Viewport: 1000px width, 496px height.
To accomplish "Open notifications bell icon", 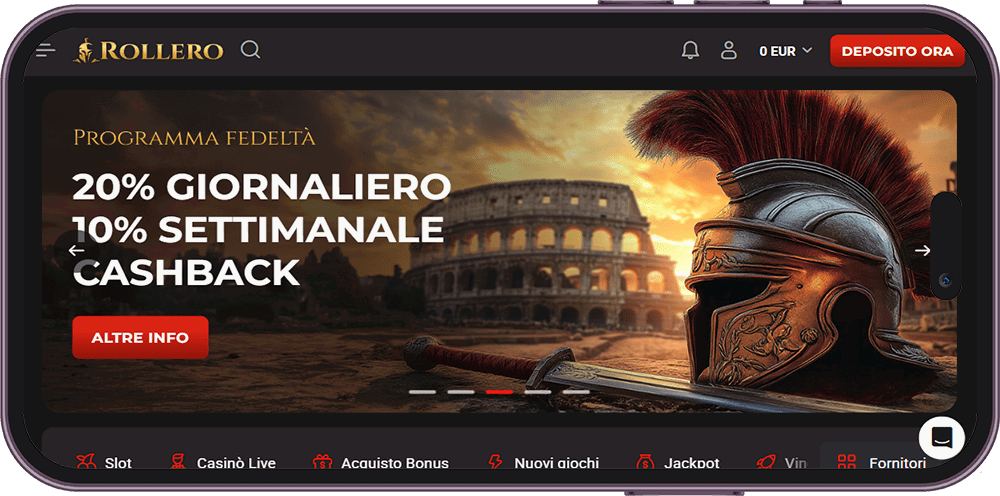I will click(690, 50).
